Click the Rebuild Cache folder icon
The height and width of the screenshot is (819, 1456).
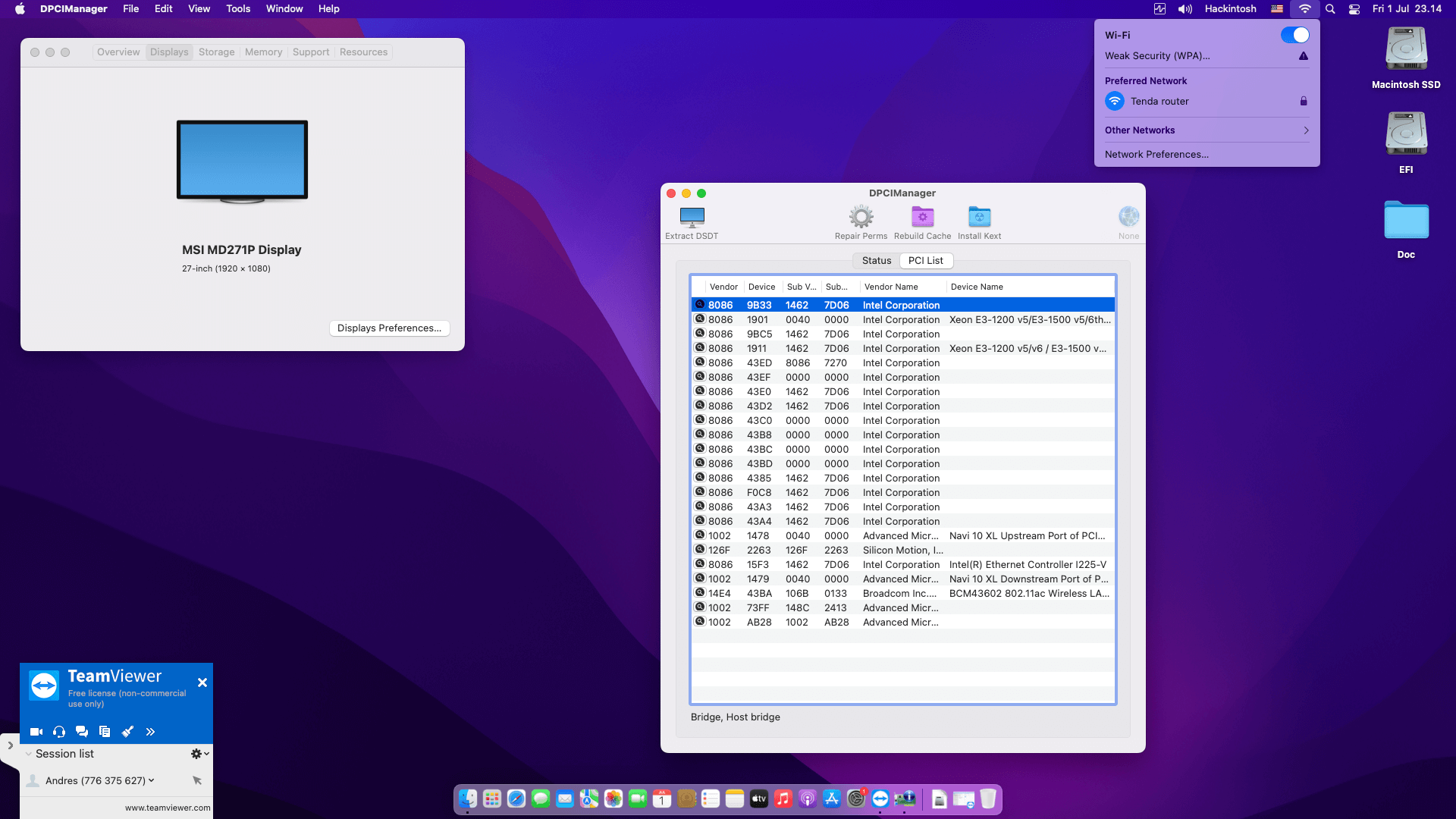[922, 218]
